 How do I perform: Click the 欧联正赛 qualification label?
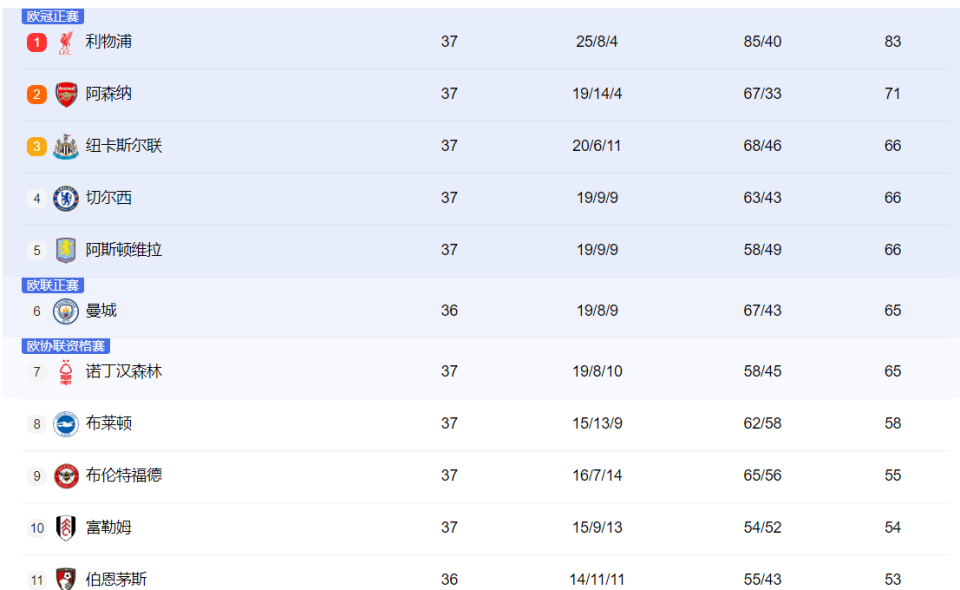coord(53,285)
